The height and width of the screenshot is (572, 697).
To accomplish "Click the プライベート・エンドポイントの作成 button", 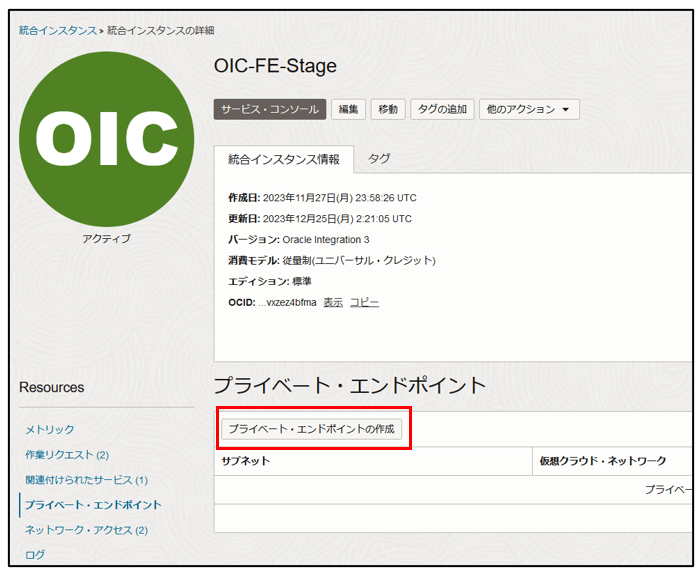I will (x=312, y=429).
